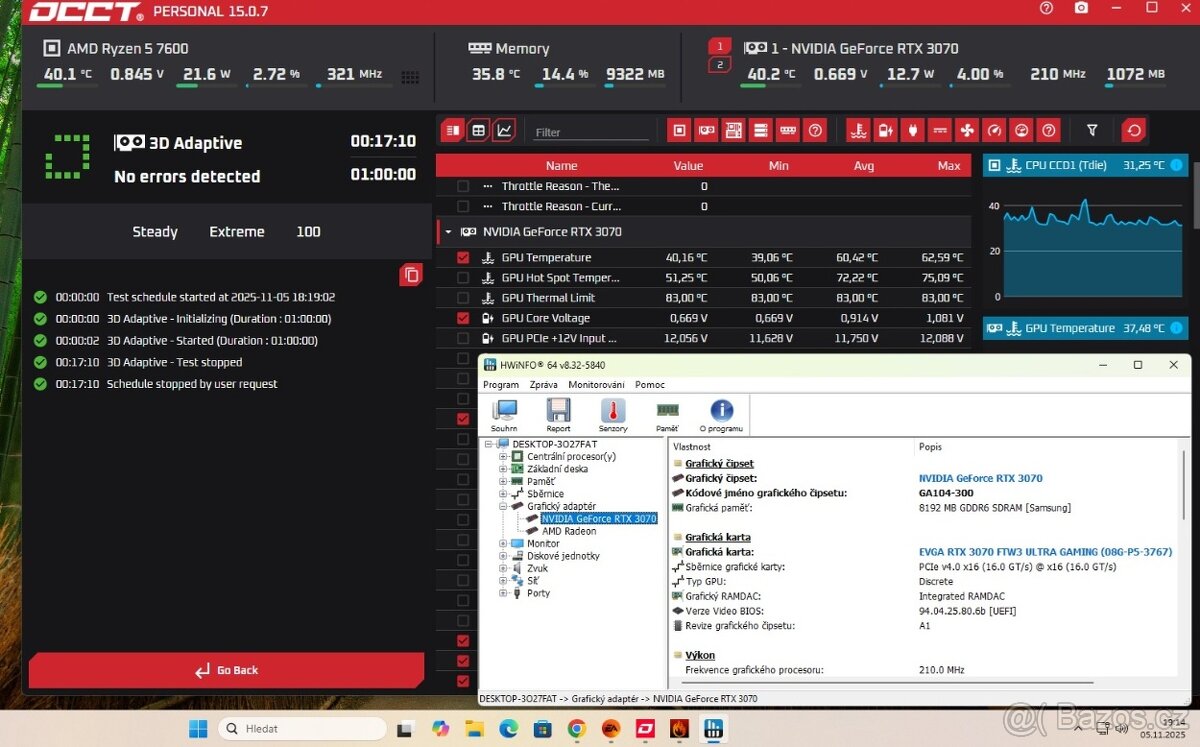Uncheck the GPU Temperature checkbox
The height and width of the screenshot is (747, 1200).
(x=462, y=258)
